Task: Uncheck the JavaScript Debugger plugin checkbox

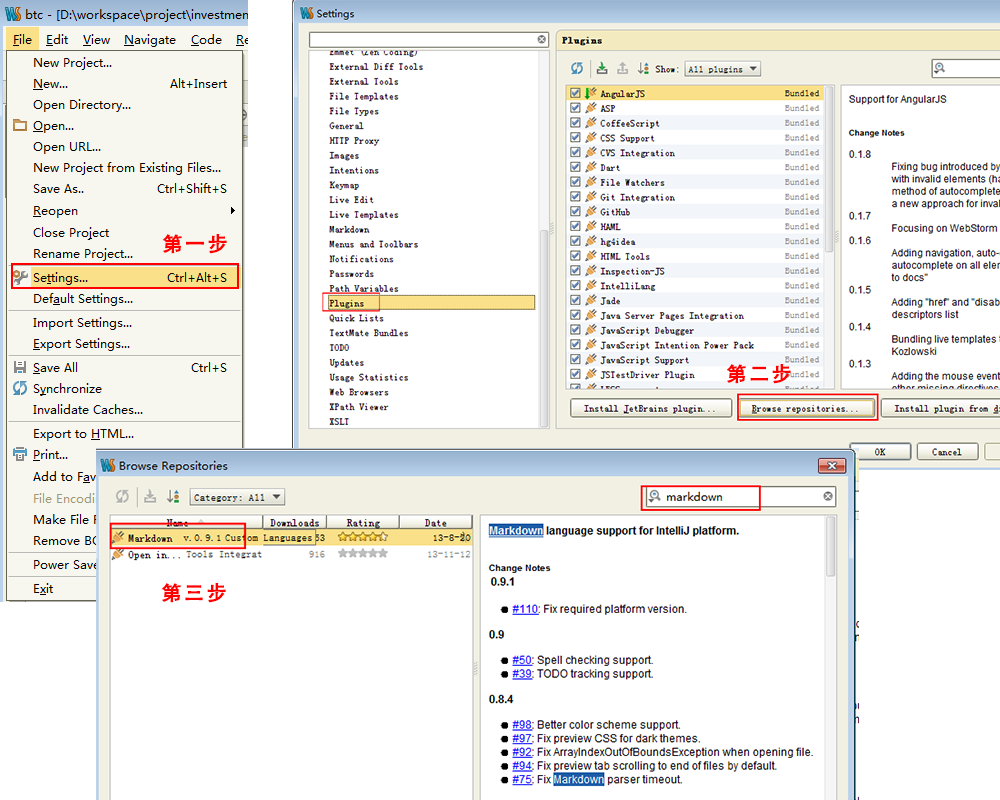Action: click(575, 330)
